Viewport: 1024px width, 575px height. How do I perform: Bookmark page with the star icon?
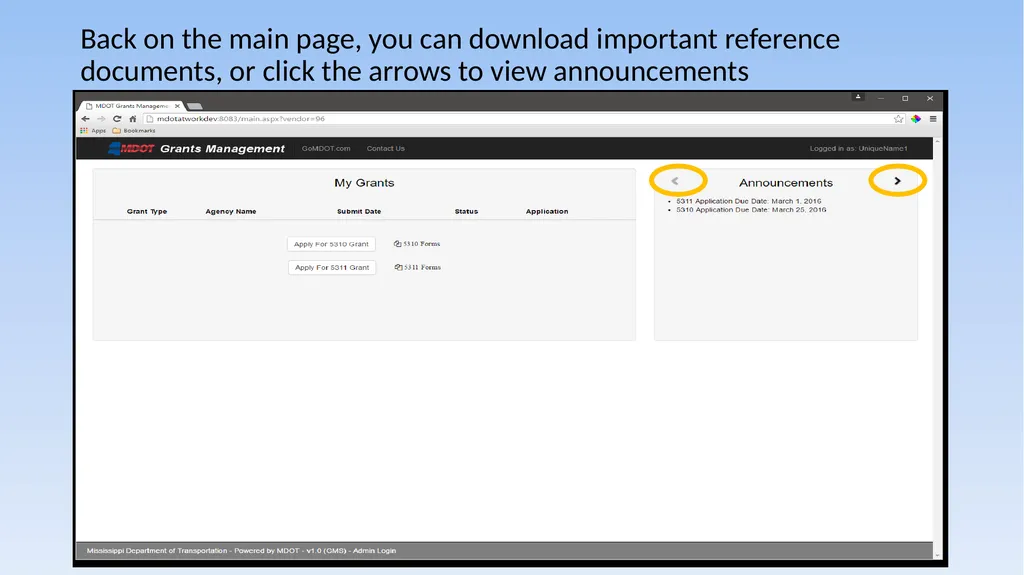point(899,119)
